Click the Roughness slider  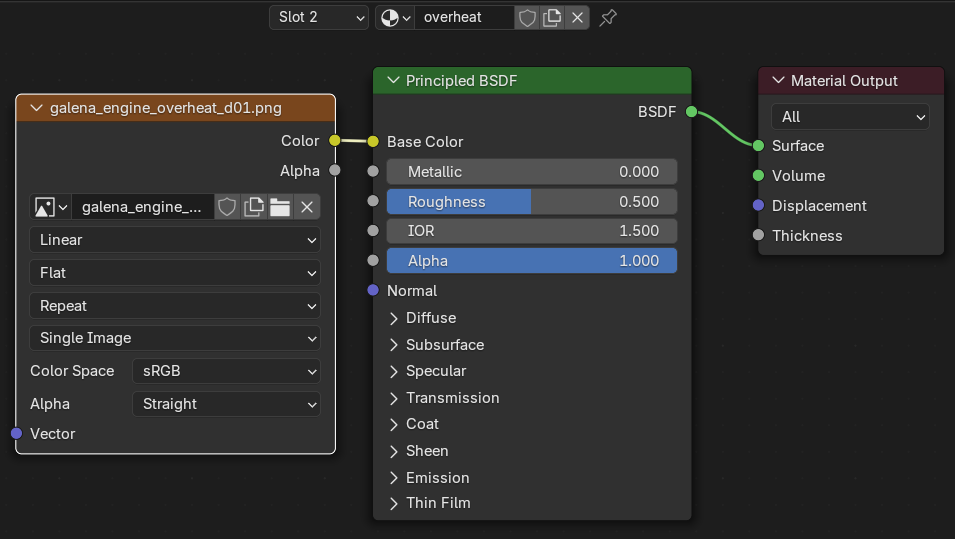click(x=531, y=201)
